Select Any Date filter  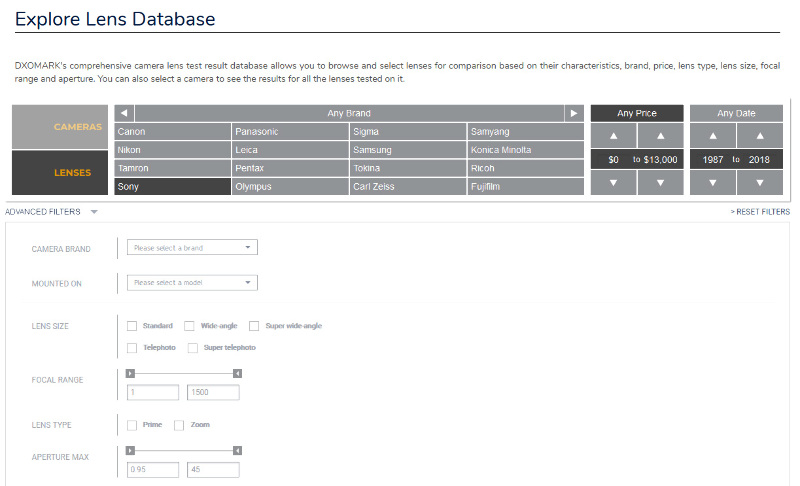point(736,113)
